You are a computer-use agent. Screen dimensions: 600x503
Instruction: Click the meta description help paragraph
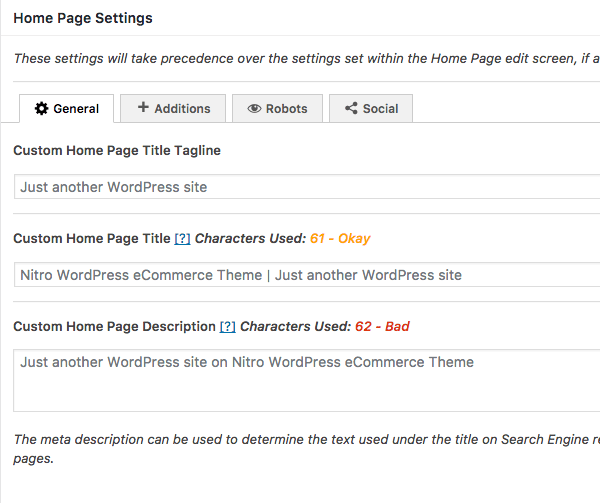tap(307, 449)
